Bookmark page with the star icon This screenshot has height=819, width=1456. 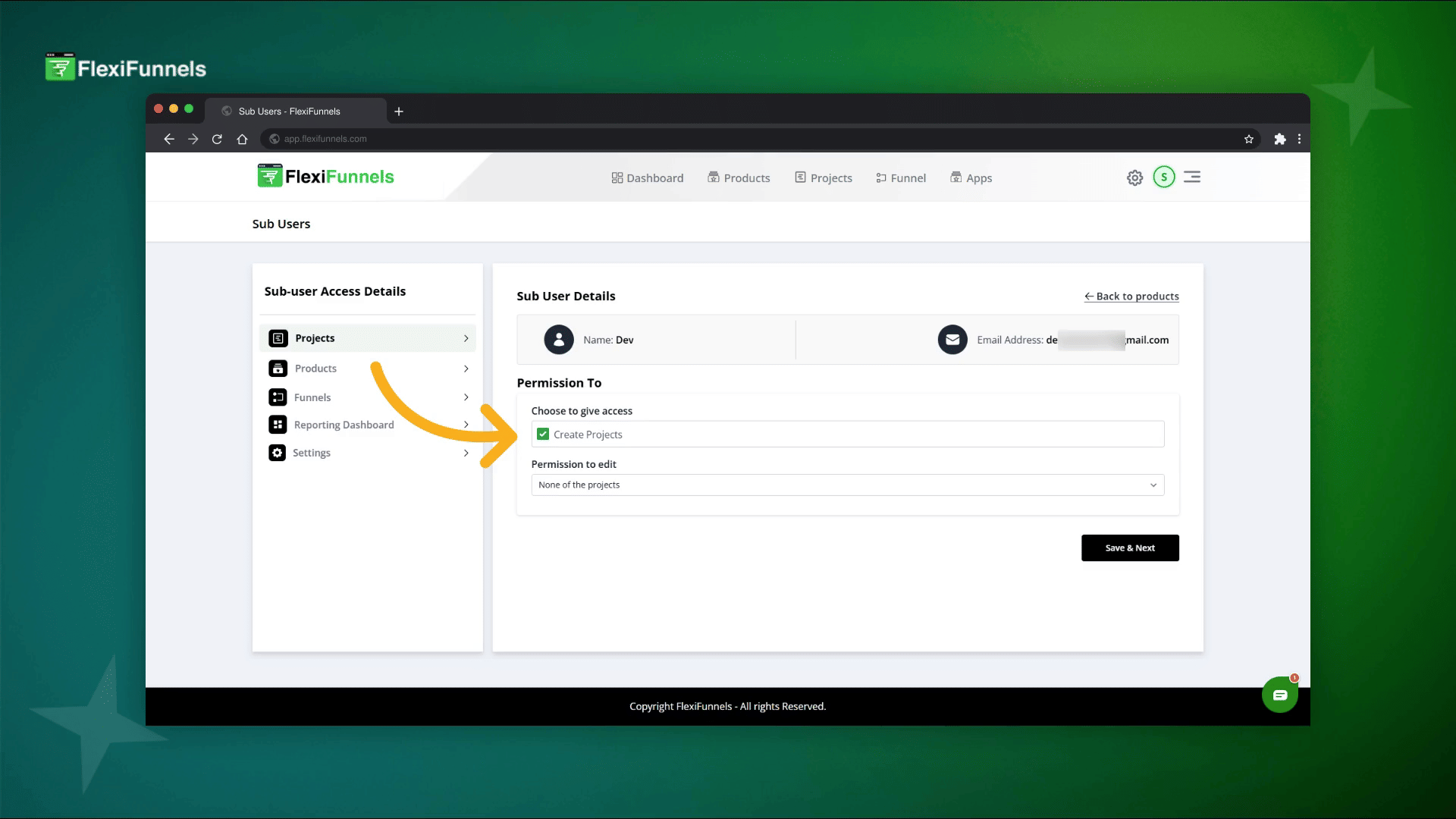coord(1249,139)
